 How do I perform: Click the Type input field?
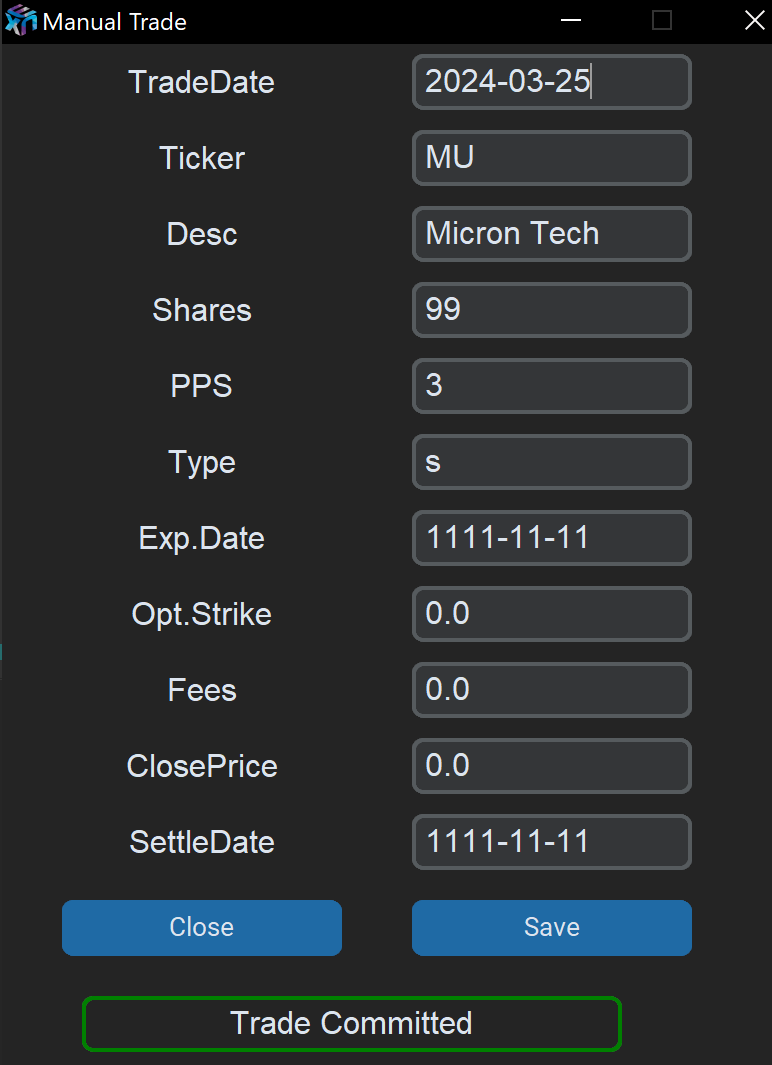(551, 462)
